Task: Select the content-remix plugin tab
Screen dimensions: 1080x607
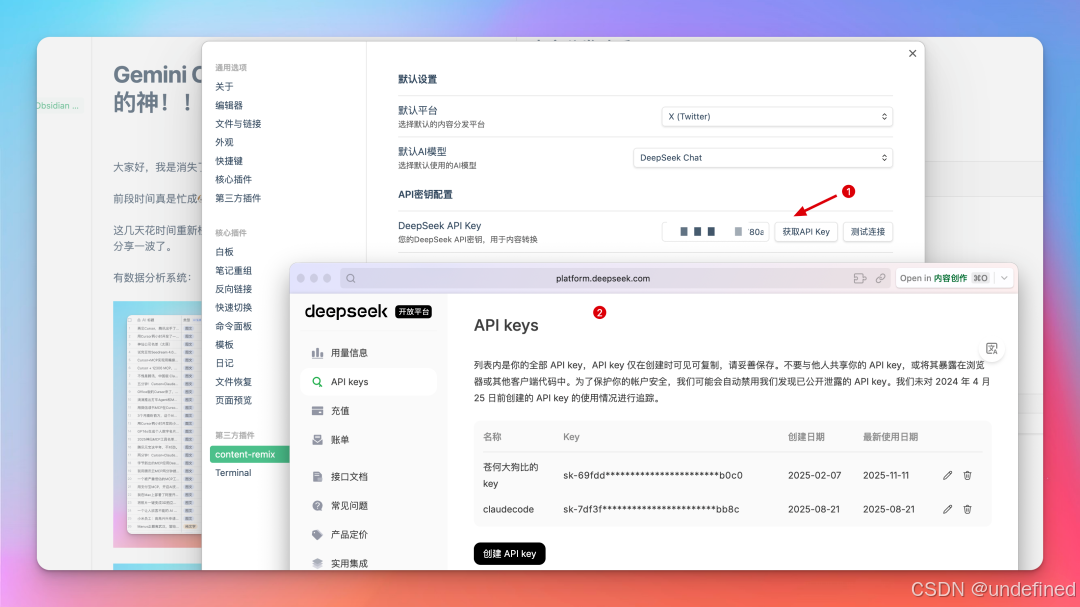Action: 249,455
